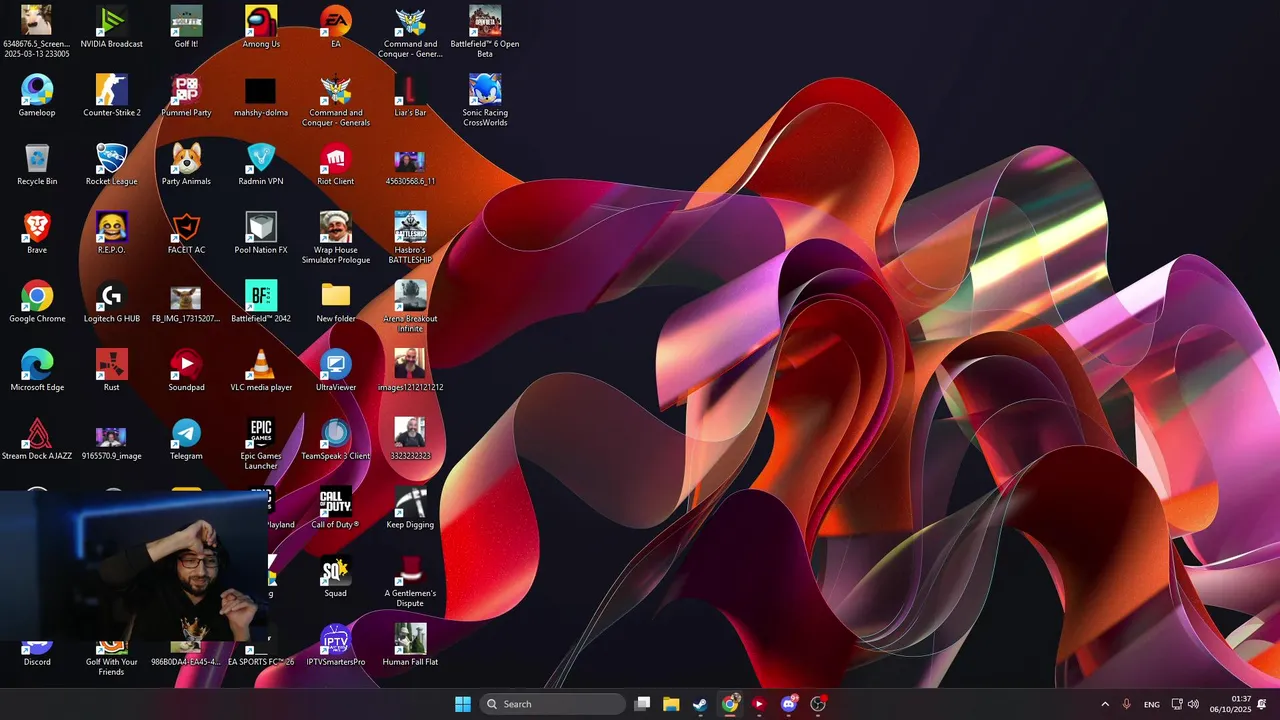
Task: Select the mahshy-dolma file icon
Action: (x=261, y=96)
